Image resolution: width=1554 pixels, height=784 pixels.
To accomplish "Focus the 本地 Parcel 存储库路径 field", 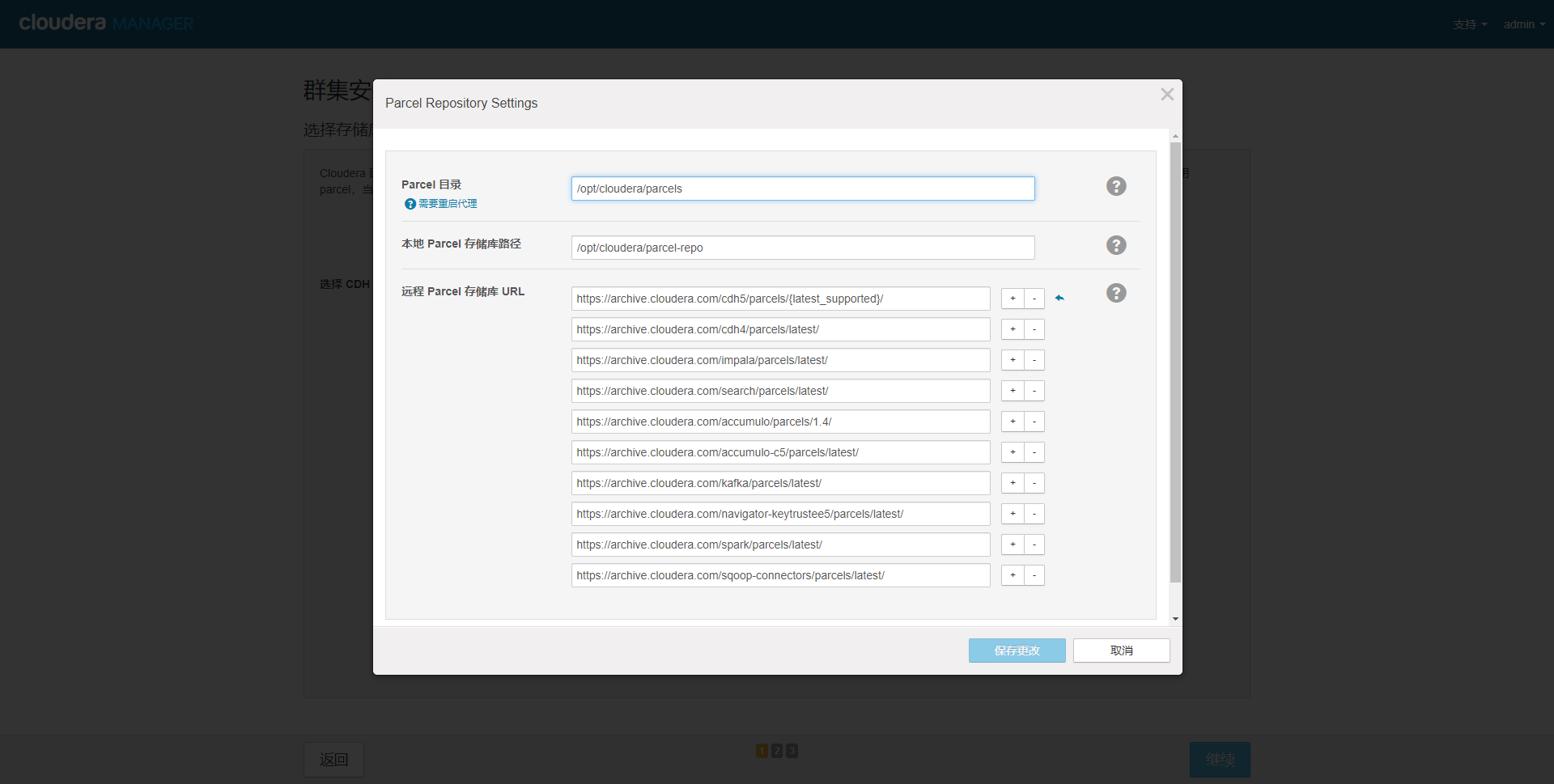I will click(803, 248).
